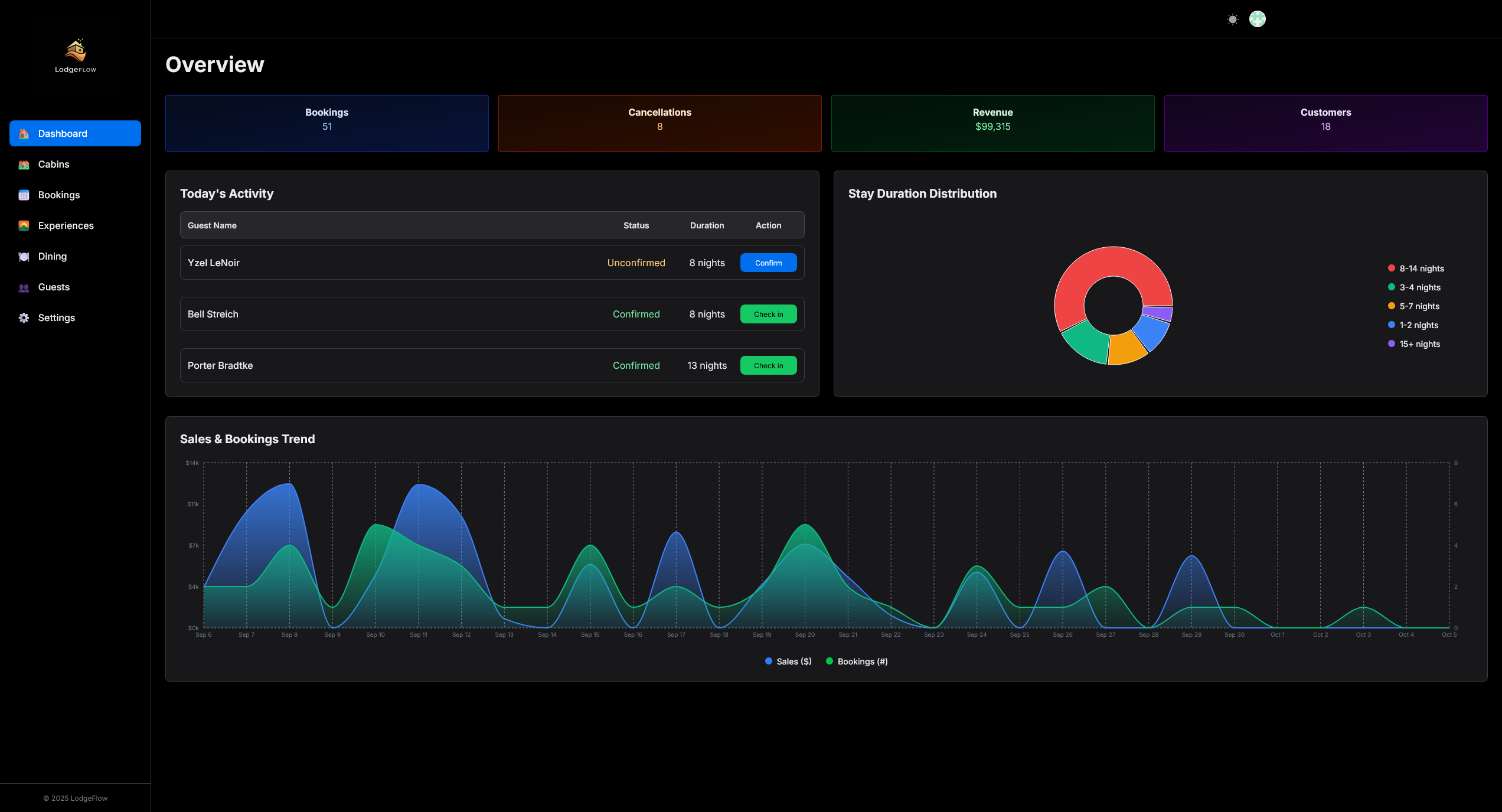1502x812 pixels.
Task: Select the Revenue $99,315 card
Action: coord(992,123)
